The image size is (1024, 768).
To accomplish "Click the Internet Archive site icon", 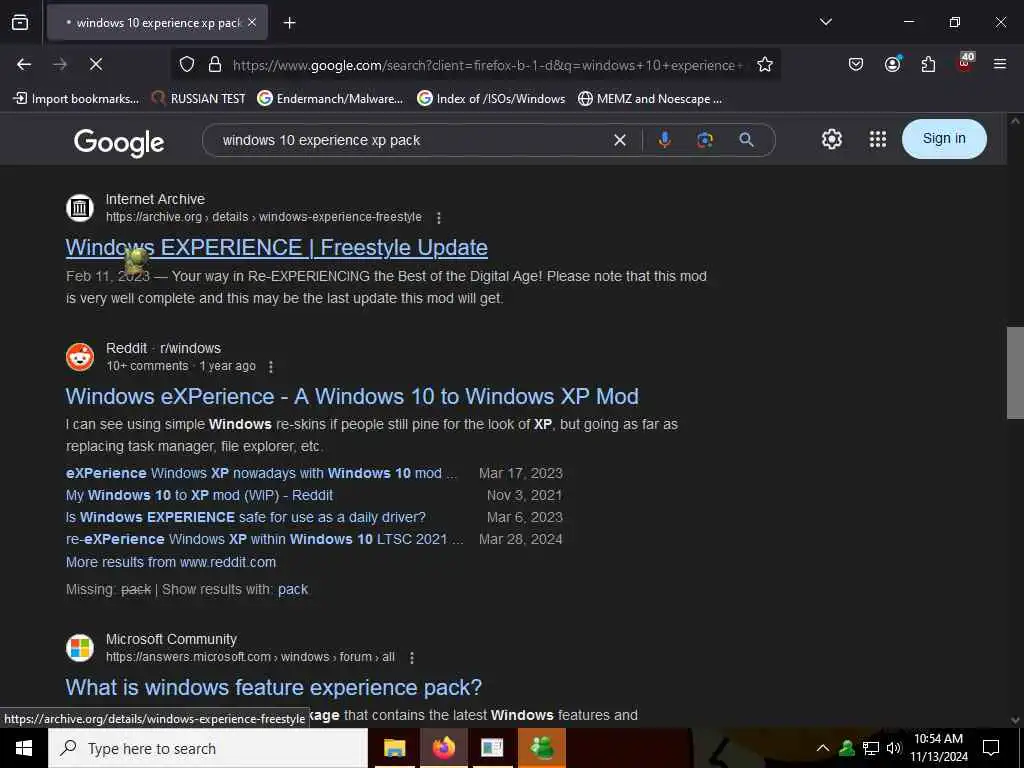I will (80, 208).
